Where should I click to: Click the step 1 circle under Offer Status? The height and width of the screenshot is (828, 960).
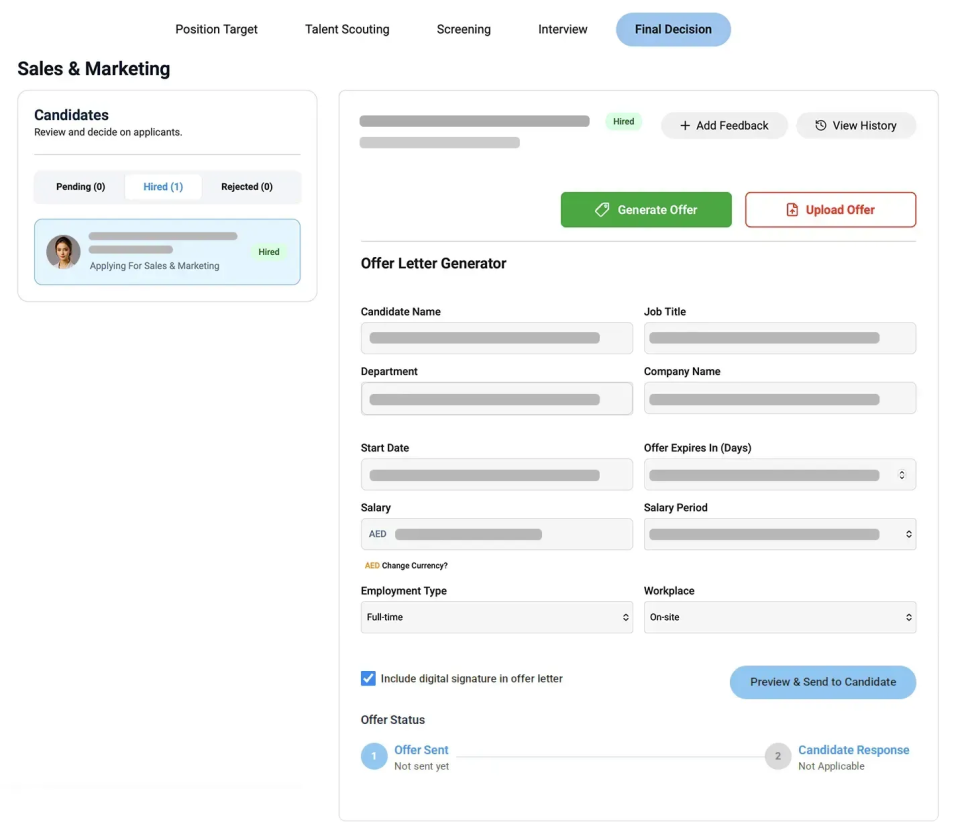coord(374,756)
